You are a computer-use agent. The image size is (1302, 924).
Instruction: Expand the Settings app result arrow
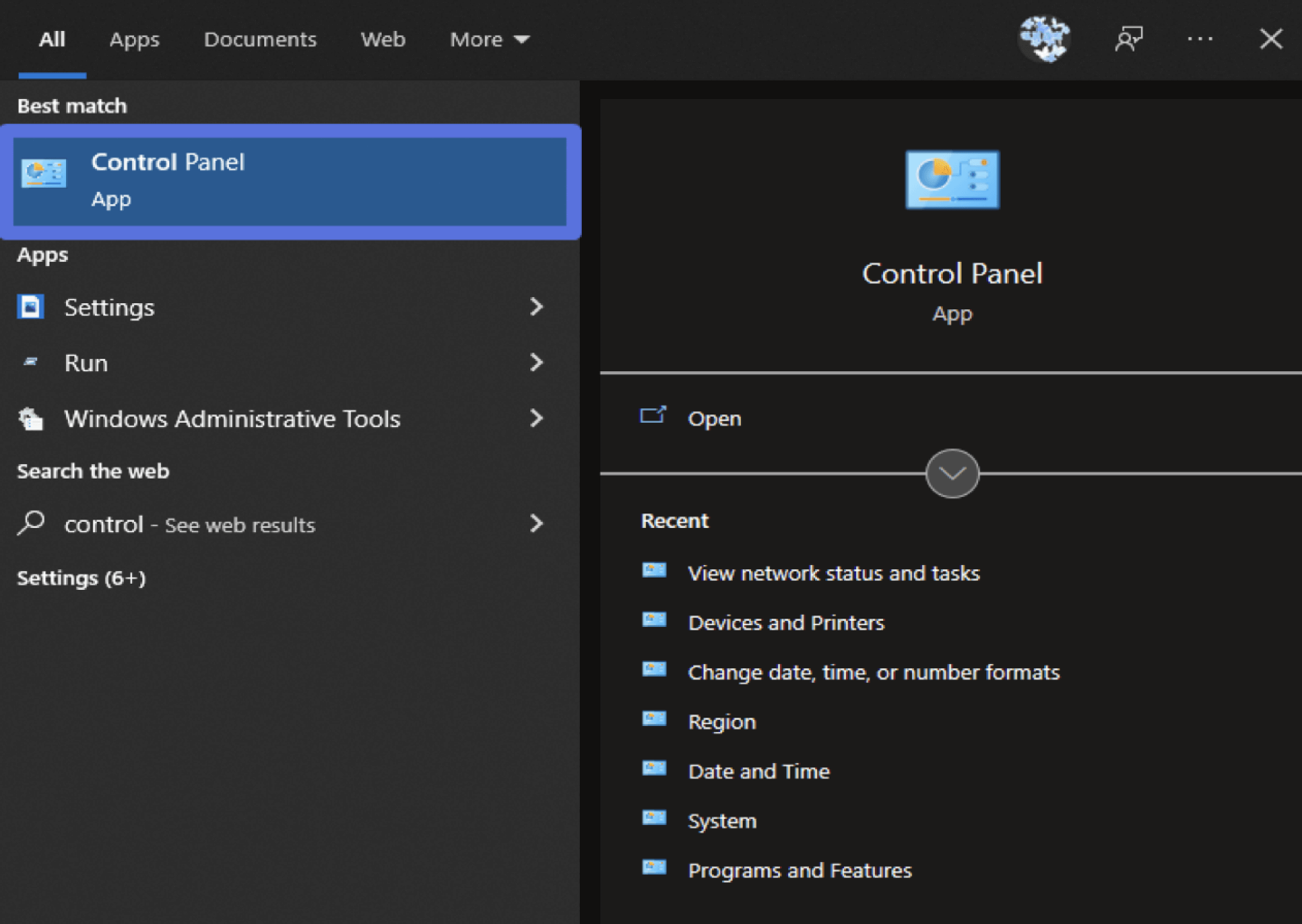[536, 307]
